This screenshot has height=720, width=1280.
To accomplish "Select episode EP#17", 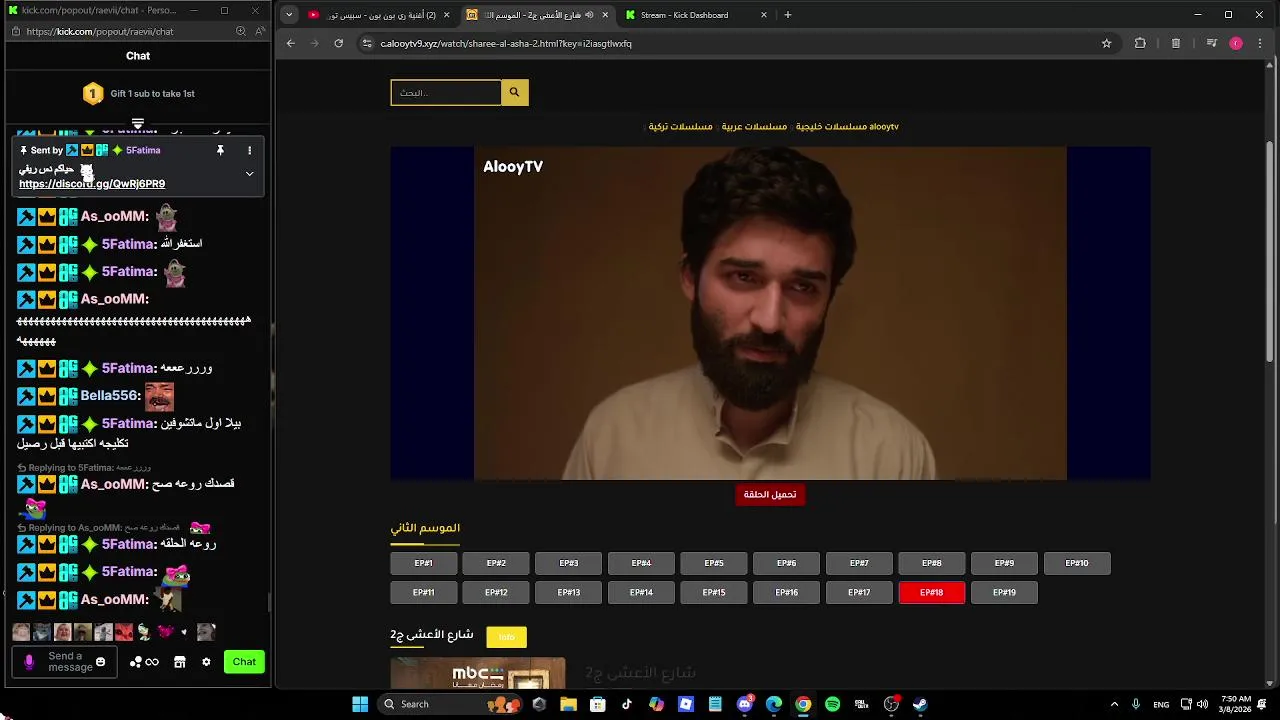I will point(859,593).
